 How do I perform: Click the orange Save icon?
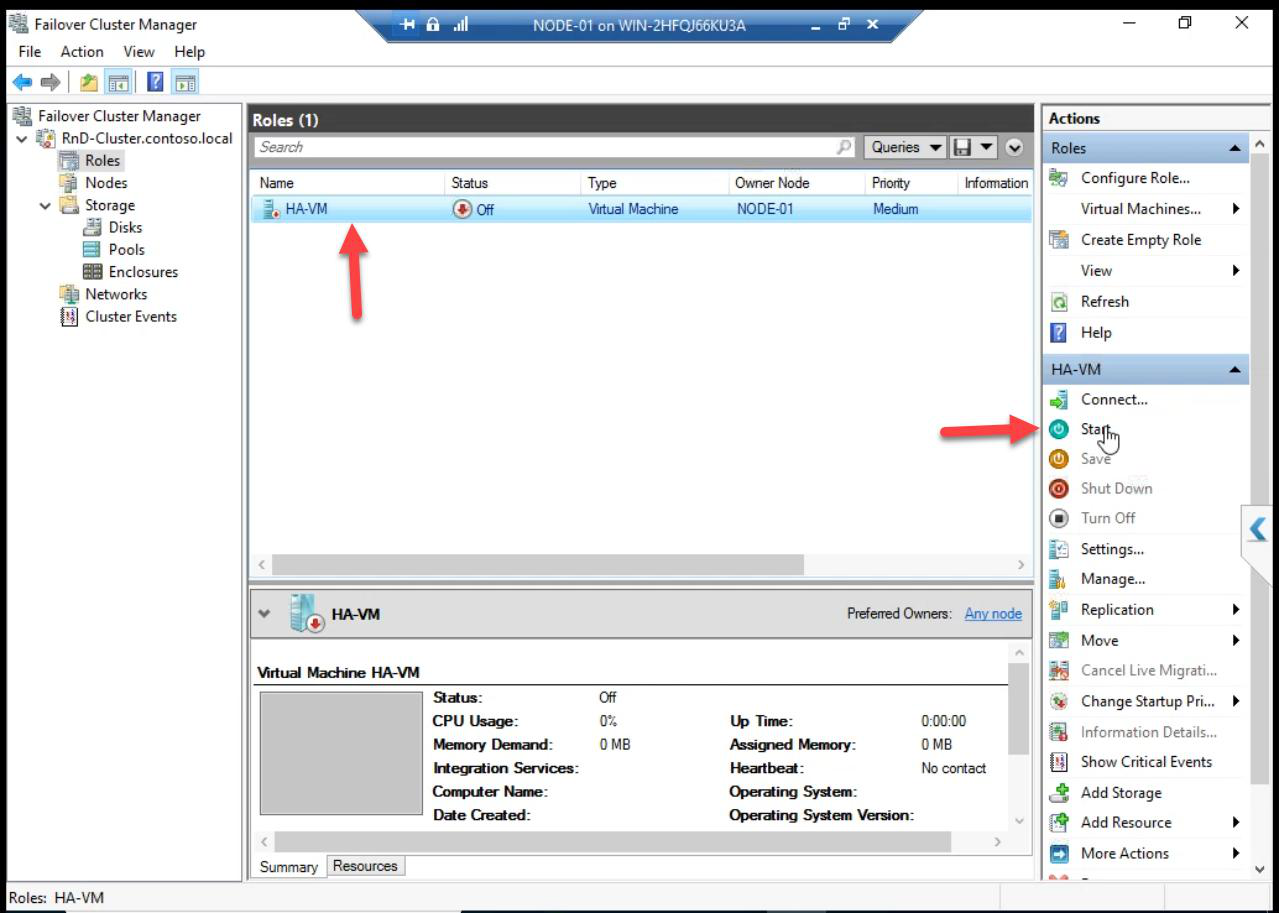(x=1059, y=459)
